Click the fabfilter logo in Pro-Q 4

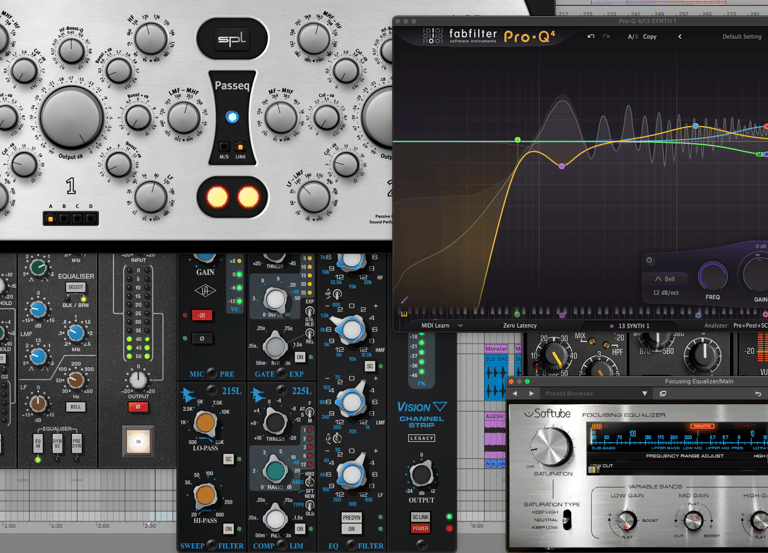(x=460, y=36)
